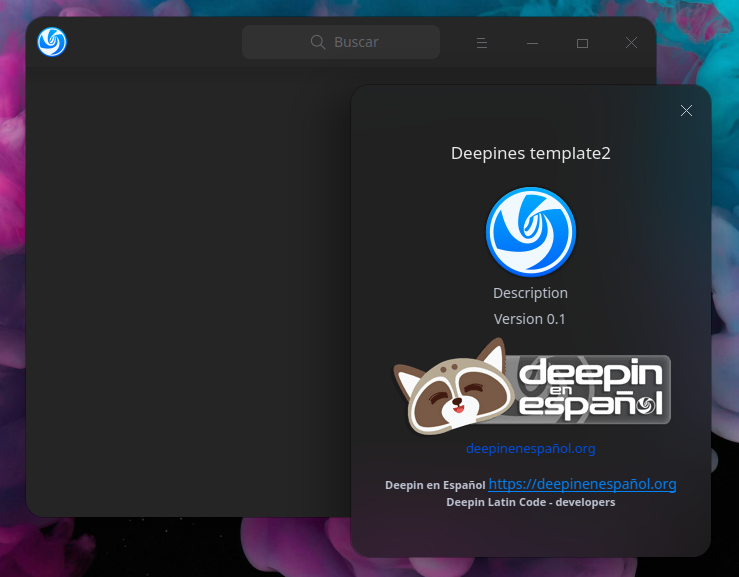Image resolution: width=739 pixels, height=577 pixels.
Task: Click 'Deepin Latin Code - developers' text
Action: click(x=531, y=503)
